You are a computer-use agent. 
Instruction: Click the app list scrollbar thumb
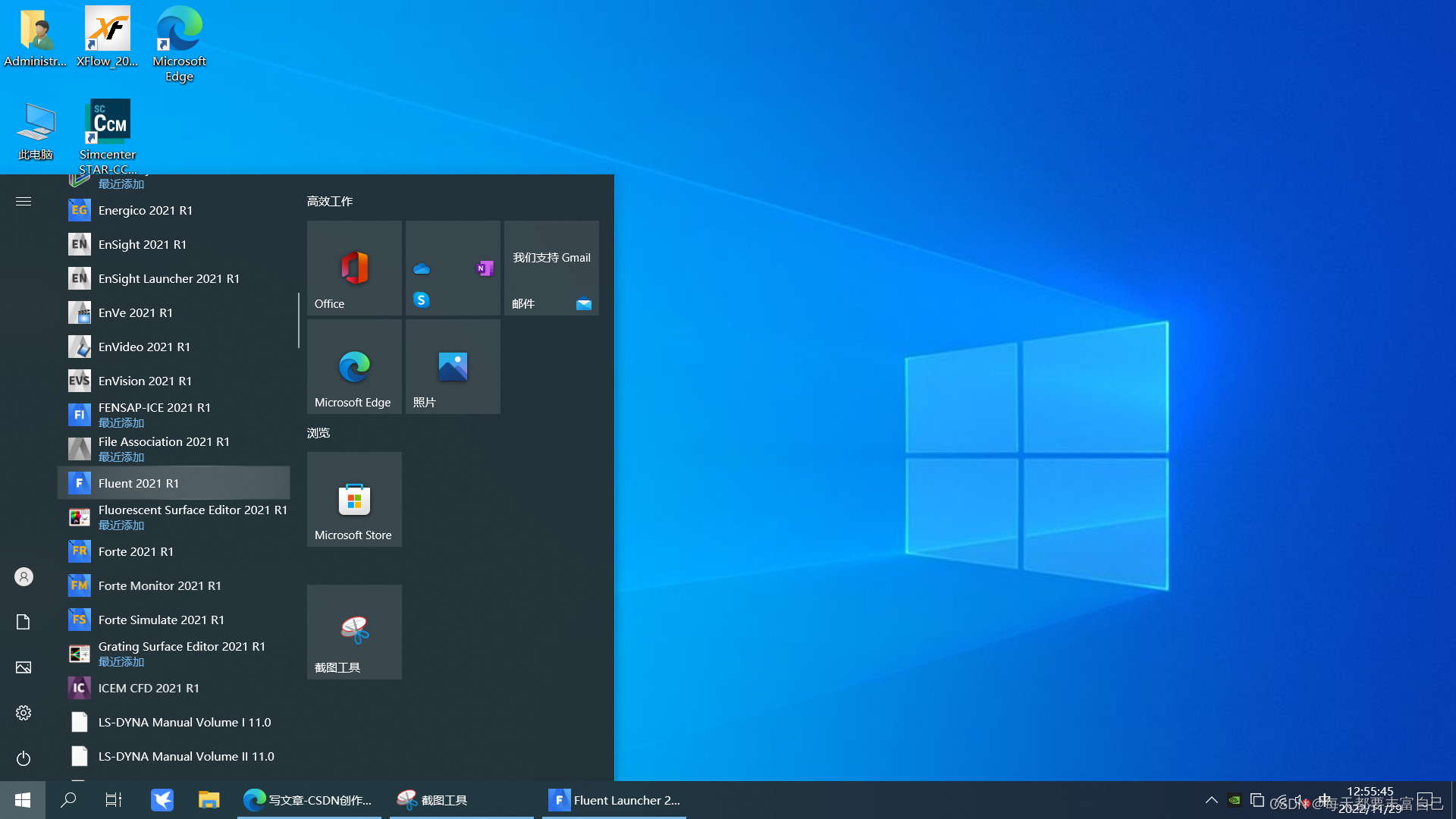(x=299, y=320)
